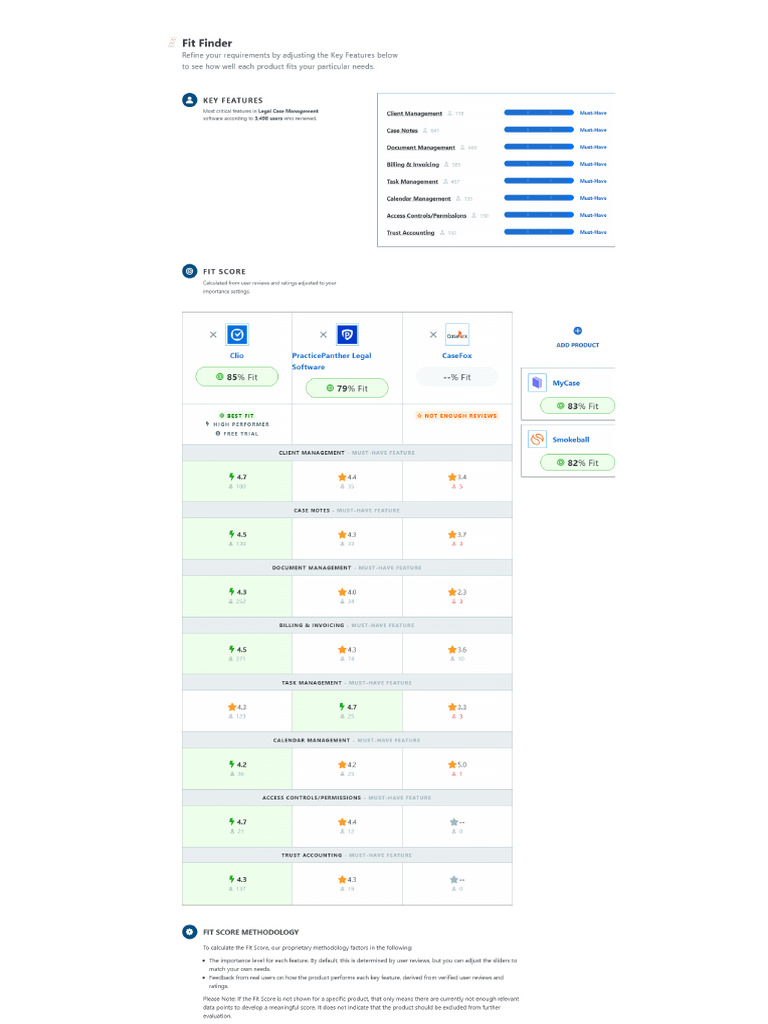Click the Add Product label
Viewport: 768px width, 1024px height.
(x=577, y=345)
